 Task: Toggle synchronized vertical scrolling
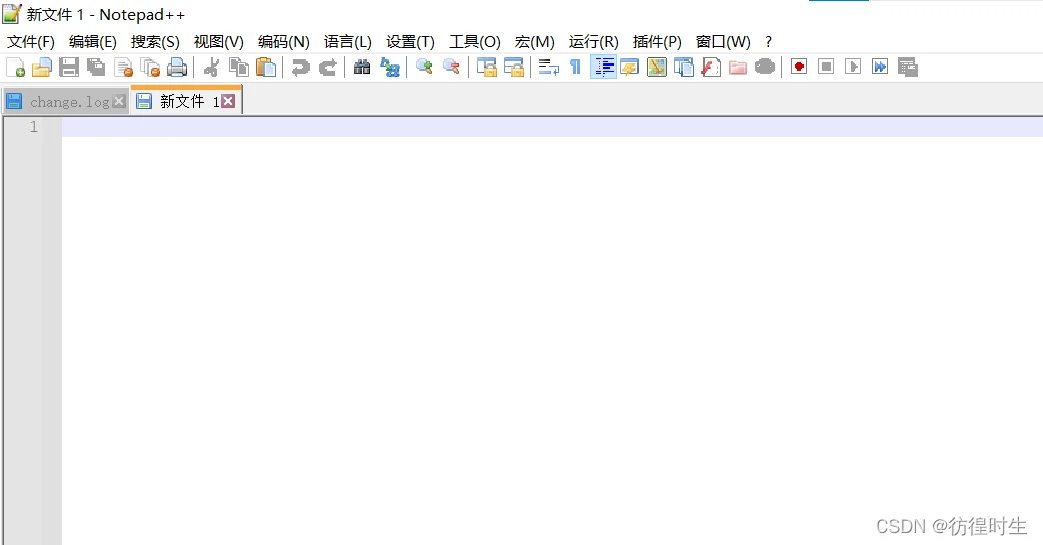(486, 67)
